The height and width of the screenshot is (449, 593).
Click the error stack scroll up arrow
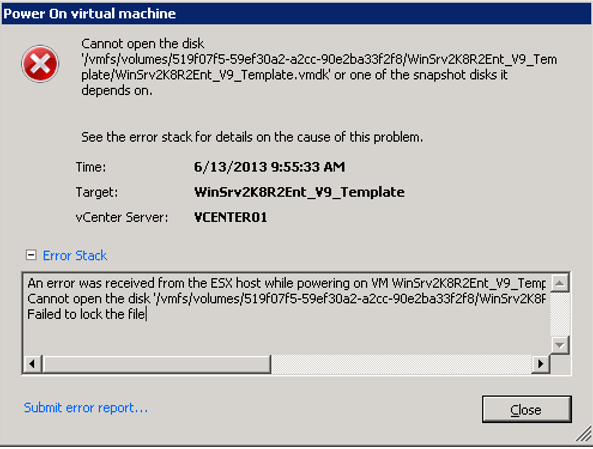560,283
